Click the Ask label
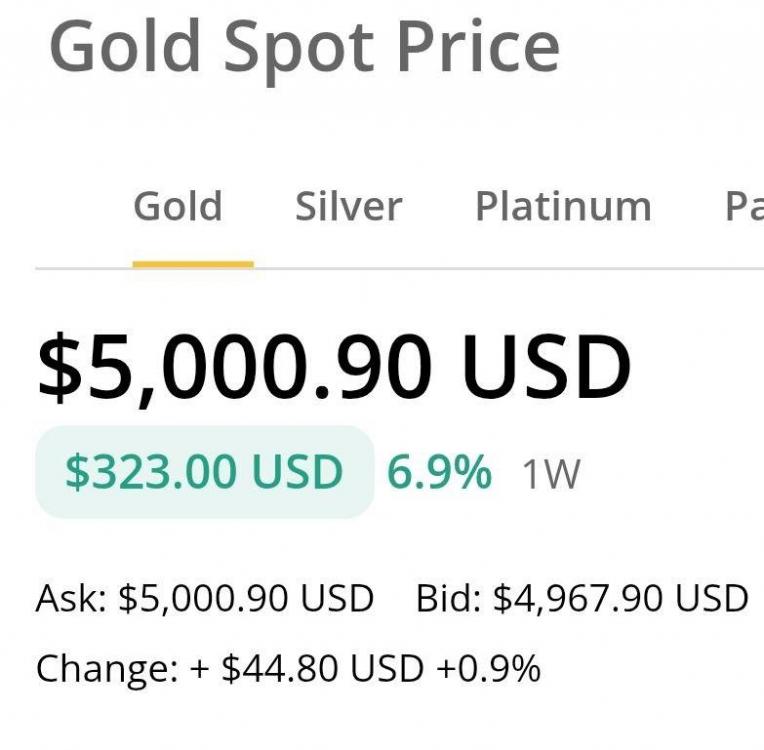764x750 pixels. pos(72,598)
